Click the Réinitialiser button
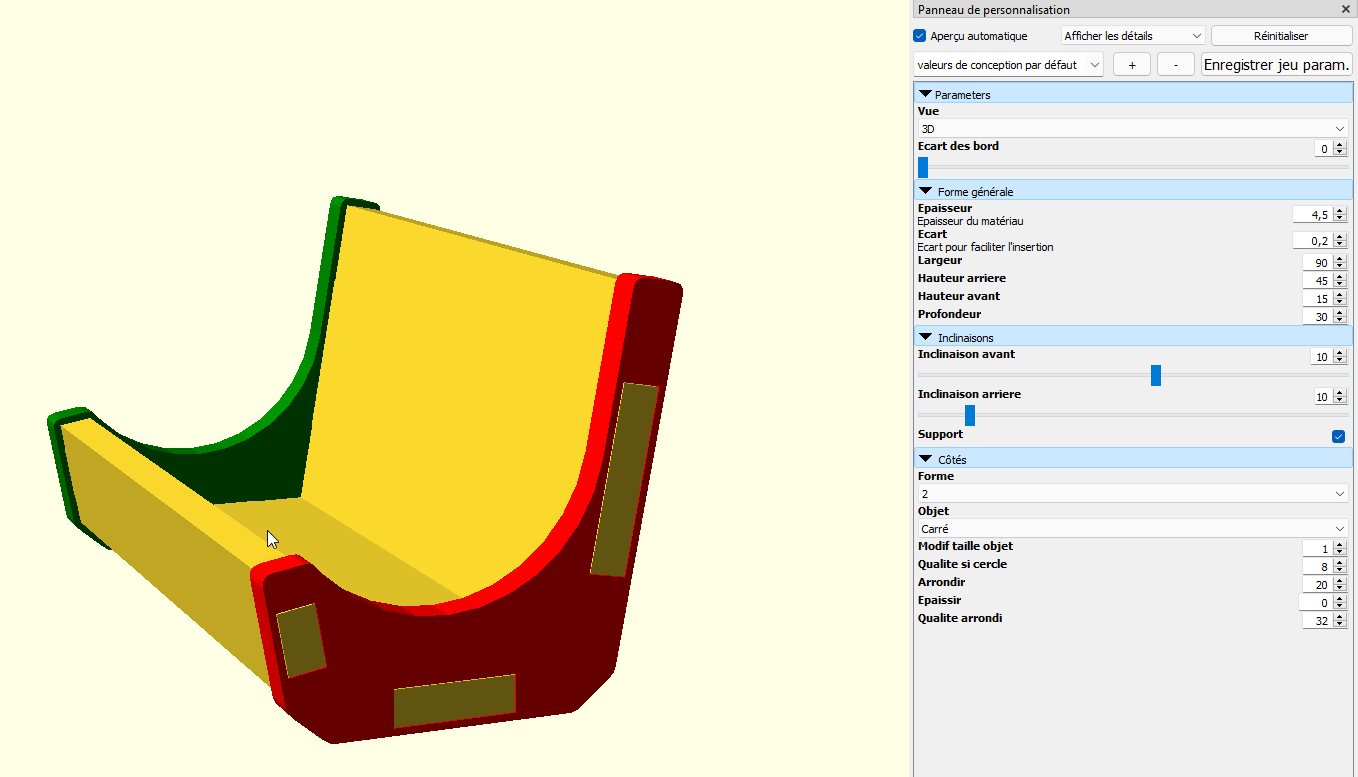The image size is (1358, 777). 1281,36
